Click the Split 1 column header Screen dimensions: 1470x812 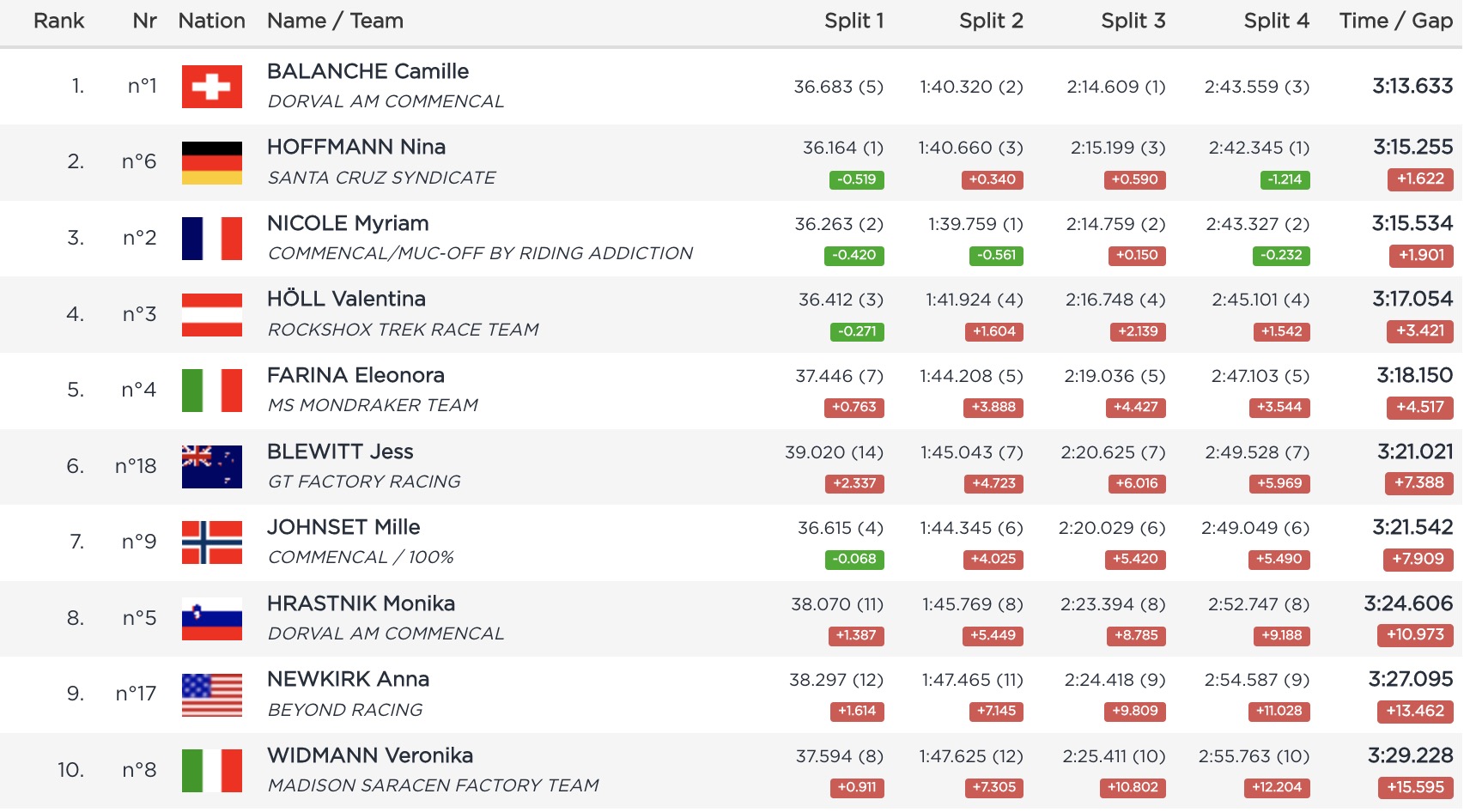click(x=853, y=21)
